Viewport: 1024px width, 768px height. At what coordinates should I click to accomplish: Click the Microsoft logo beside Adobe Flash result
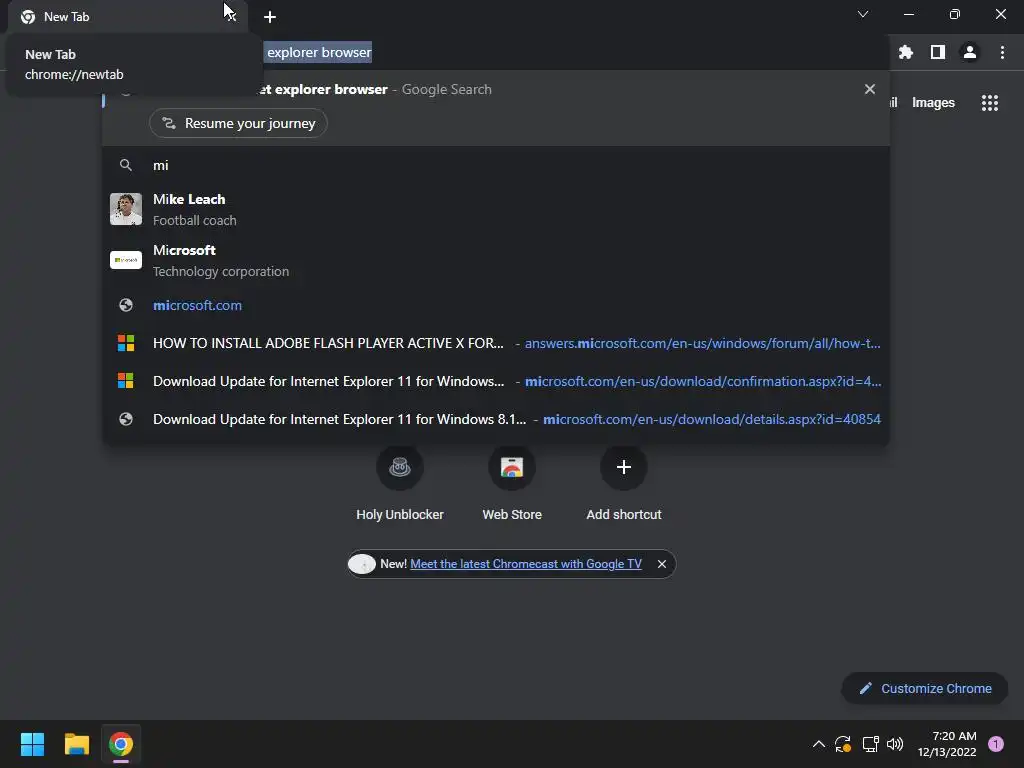click(126, 344)
